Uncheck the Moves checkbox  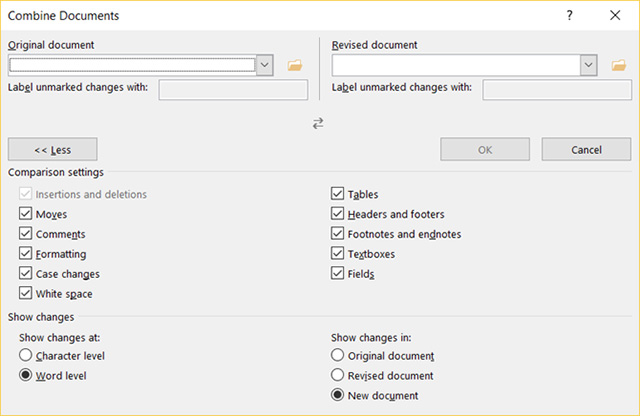tap(25, 214)
